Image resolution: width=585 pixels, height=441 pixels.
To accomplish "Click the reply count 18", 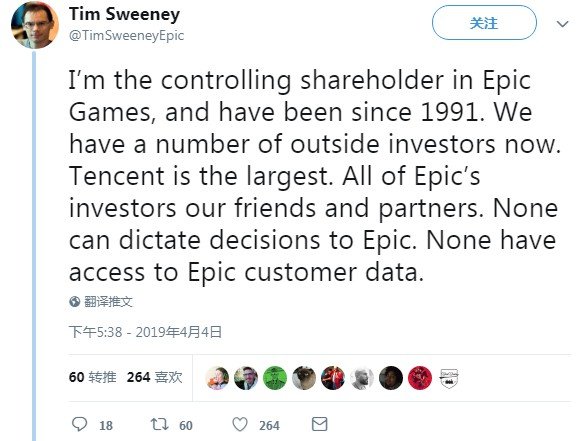I will point(106,425).
